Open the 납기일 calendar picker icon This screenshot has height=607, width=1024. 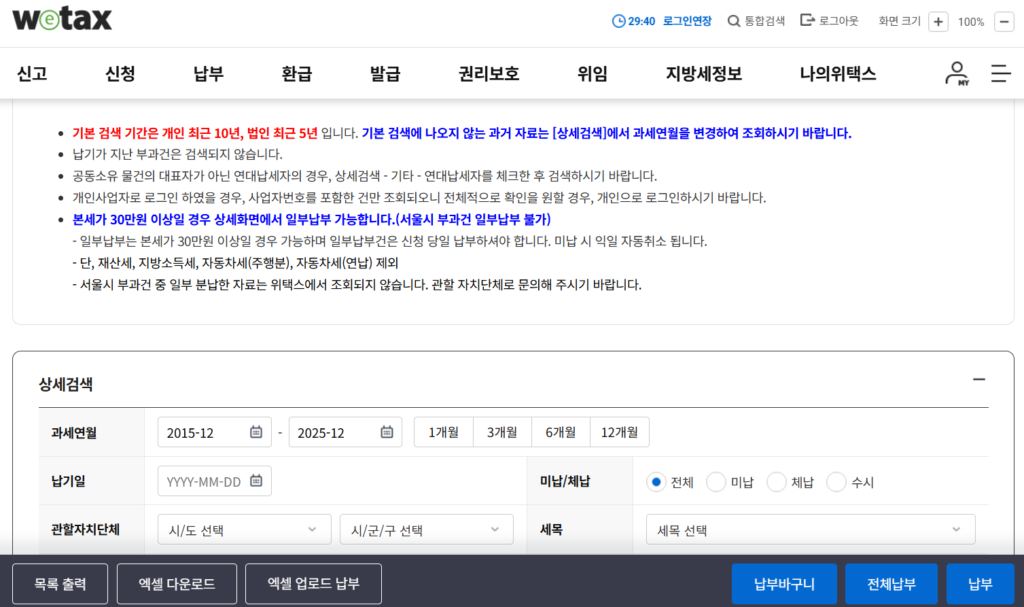tap(256, 480)
